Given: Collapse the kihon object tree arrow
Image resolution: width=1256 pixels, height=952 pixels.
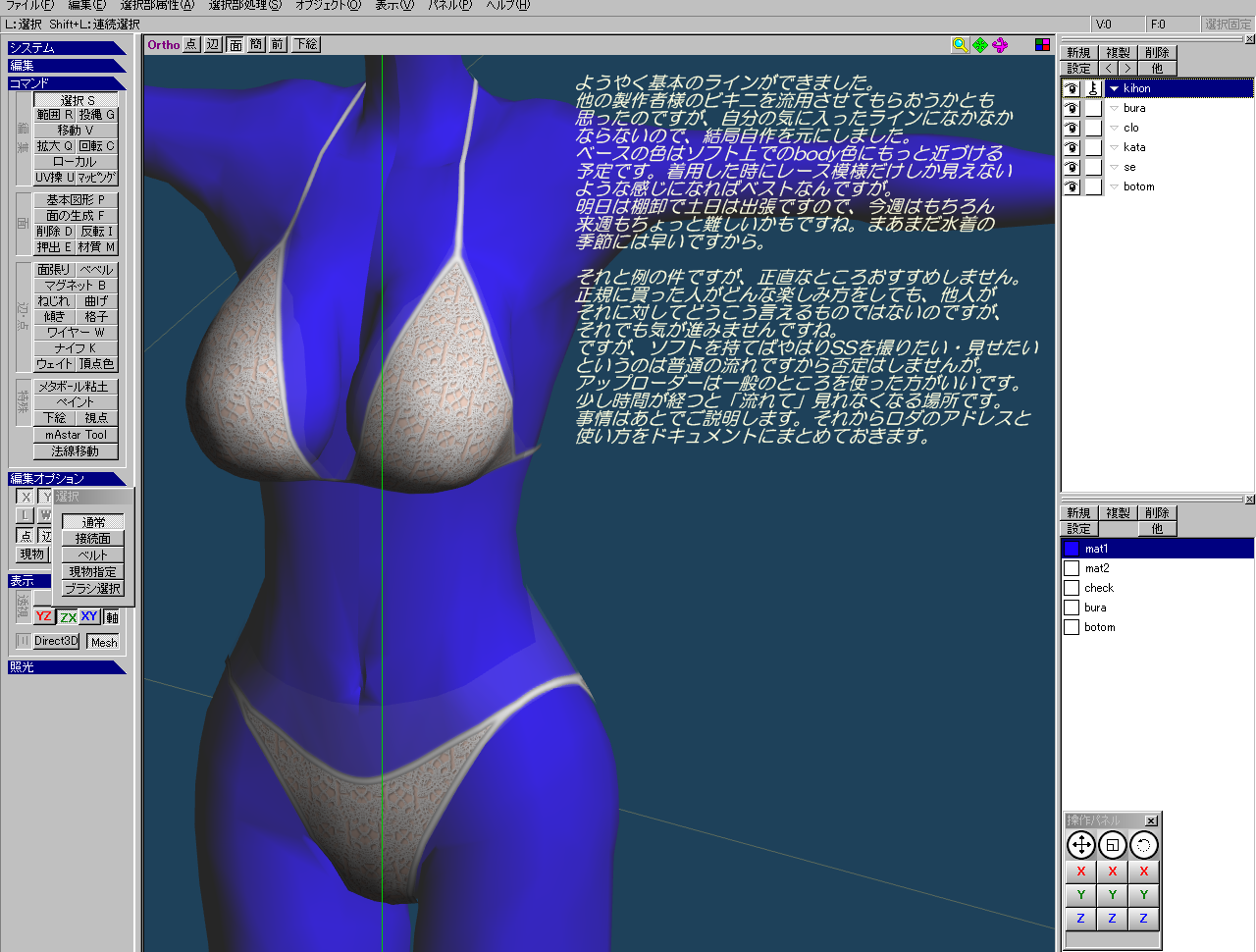Looking at the screenshot, I should [1114, 88].
